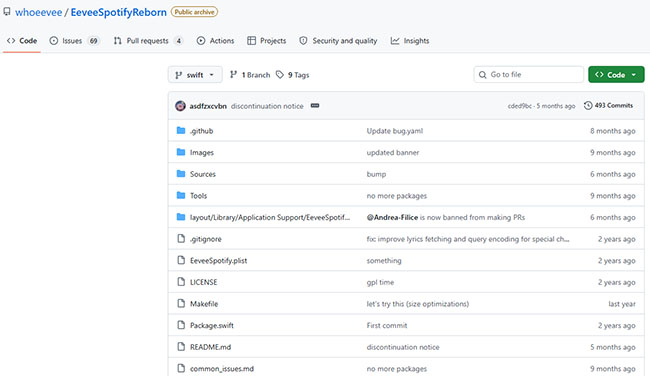Open the layout/Library/Application Support folder
The width and height of the screenshot is (650, 376).
tap(270, 217)
